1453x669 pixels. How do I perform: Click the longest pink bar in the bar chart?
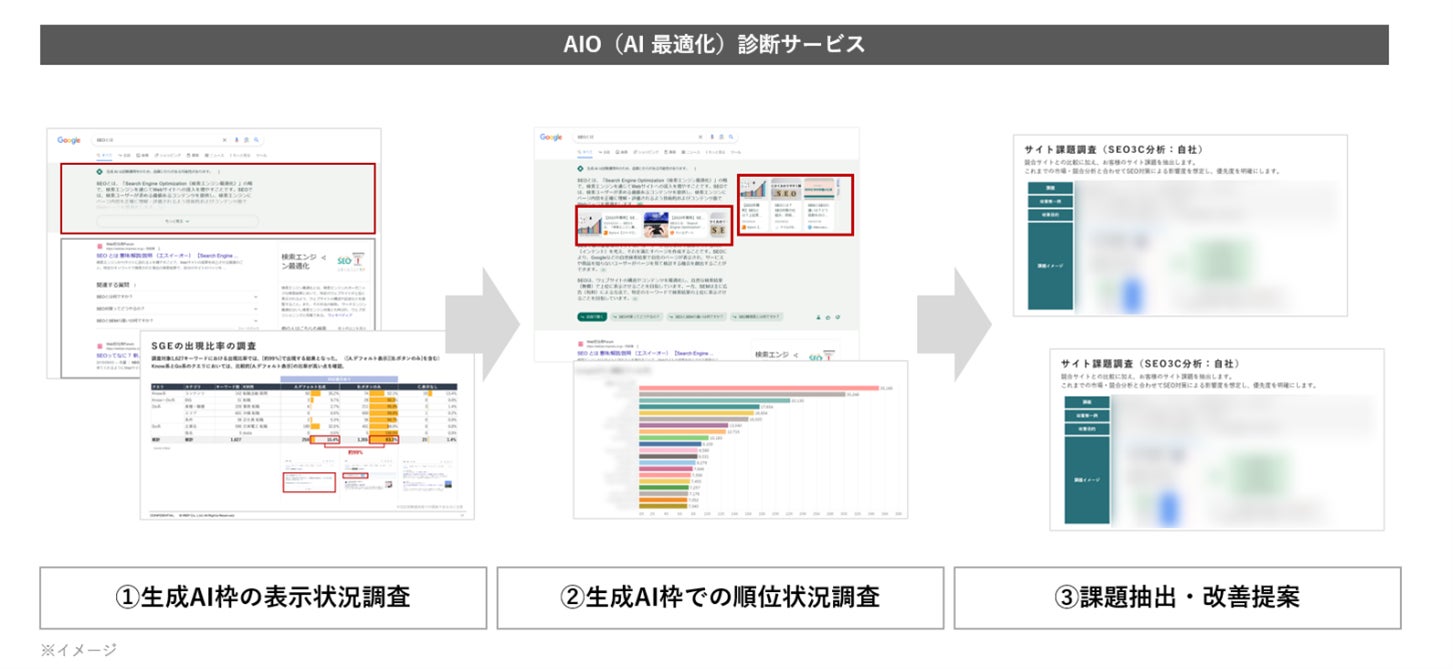(x=759, y=387)
